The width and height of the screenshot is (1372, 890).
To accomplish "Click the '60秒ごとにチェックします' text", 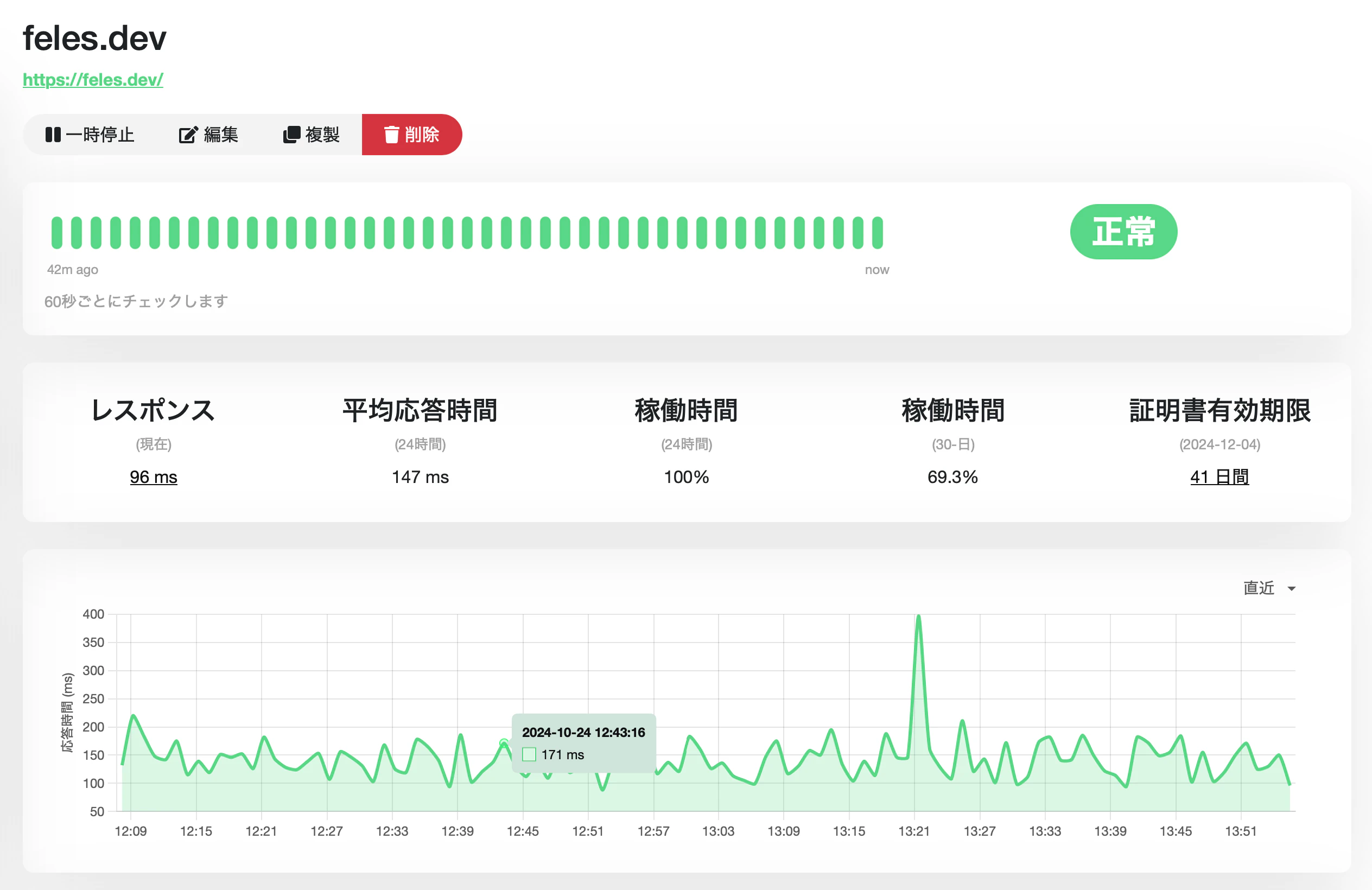I will [x=136, y=301].
